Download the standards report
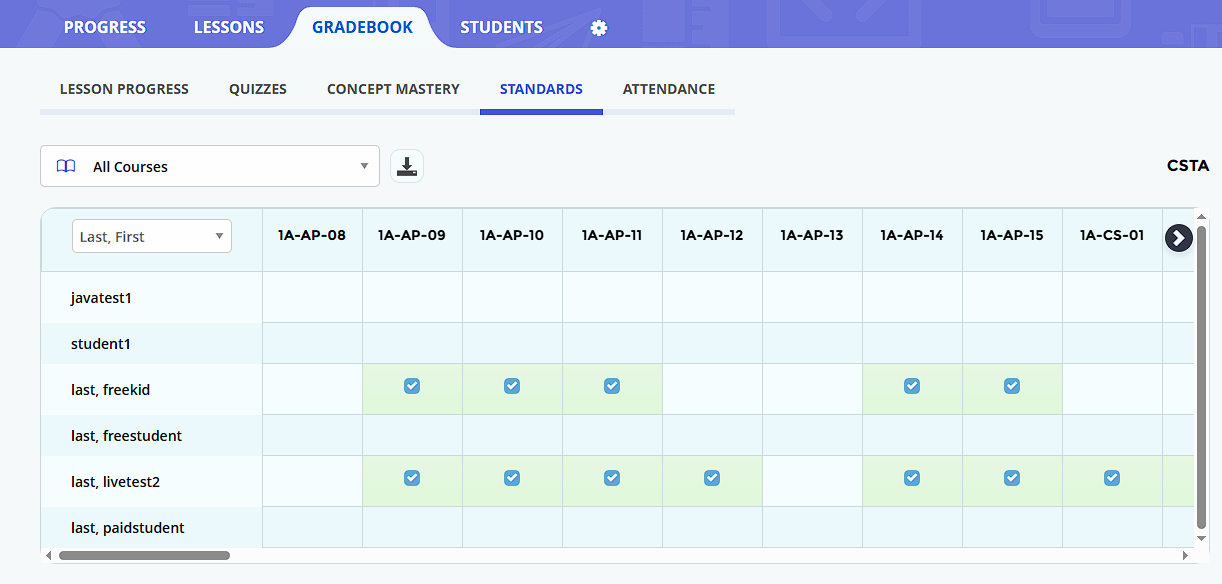Image resolution: width=1222 pixels, height=584 pixels. [x=407, y=166]
